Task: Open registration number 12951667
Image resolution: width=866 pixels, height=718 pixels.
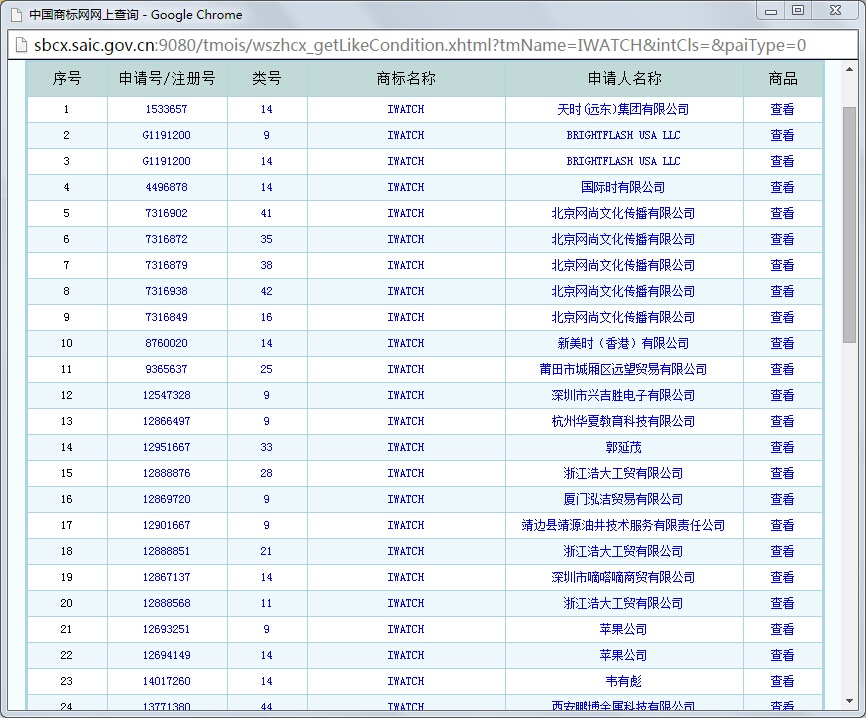Action: coord(166,447)
